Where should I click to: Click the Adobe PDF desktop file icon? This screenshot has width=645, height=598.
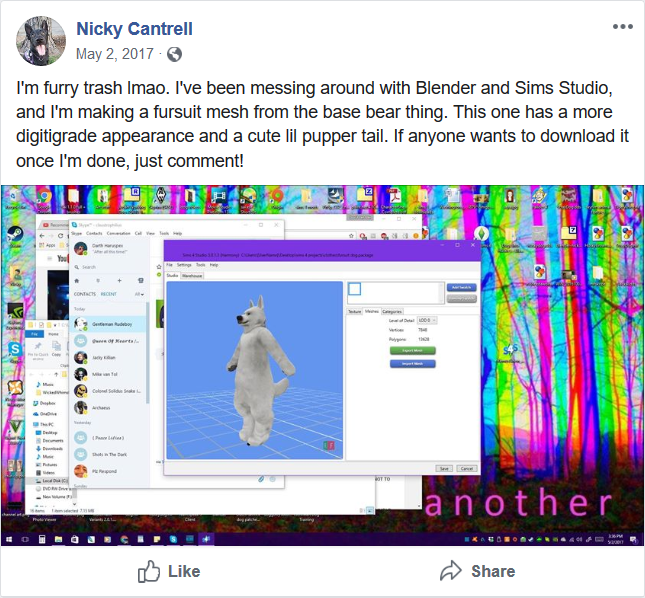coord(395,196)
